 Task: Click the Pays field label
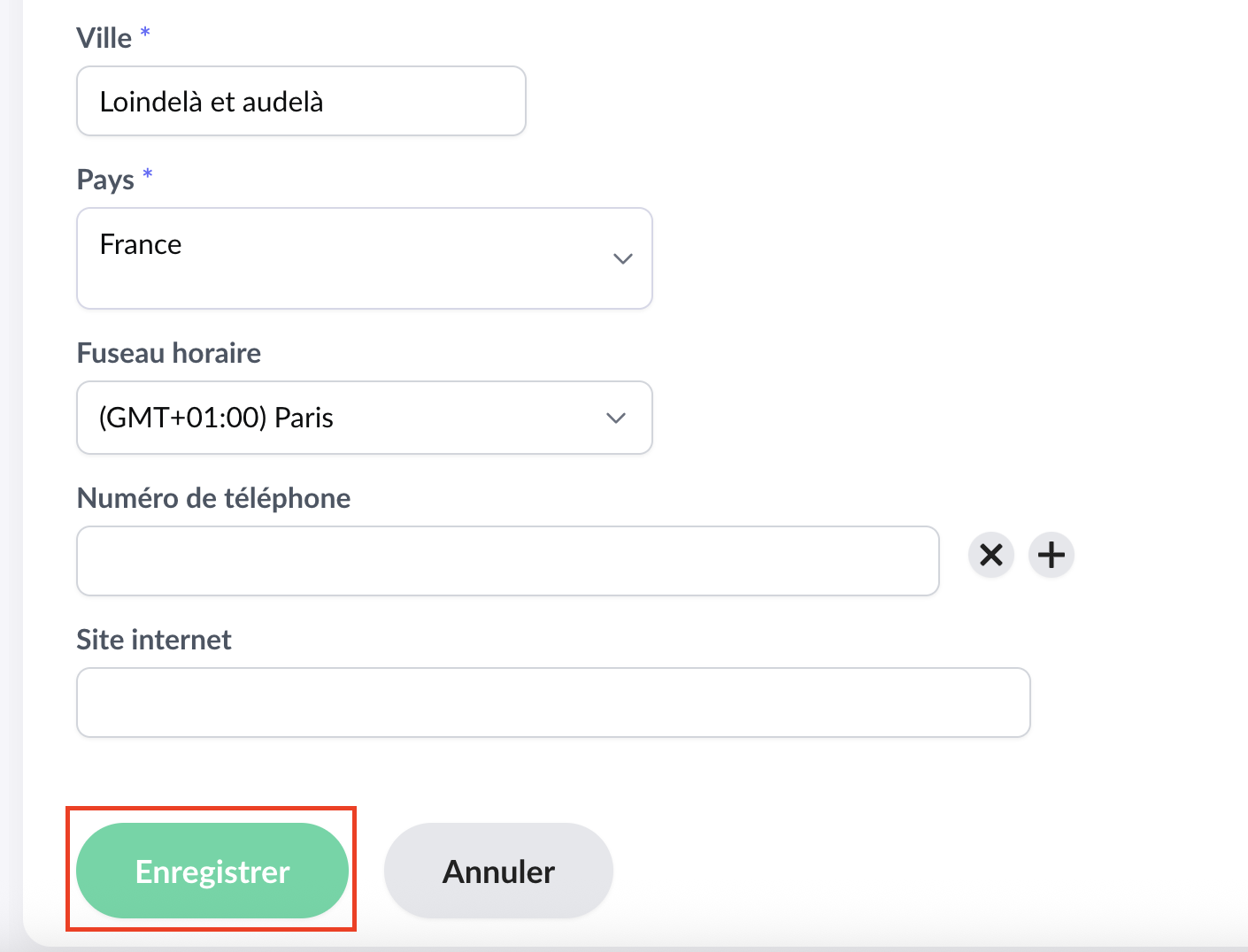tap(105, 180)
